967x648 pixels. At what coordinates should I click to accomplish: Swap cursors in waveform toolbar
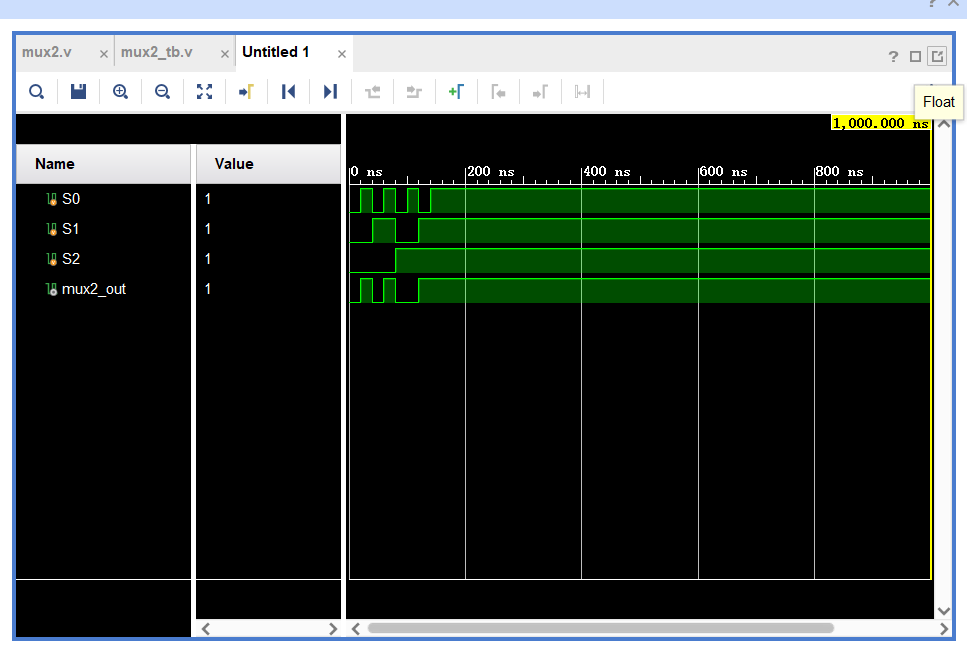tap(582, 92)
